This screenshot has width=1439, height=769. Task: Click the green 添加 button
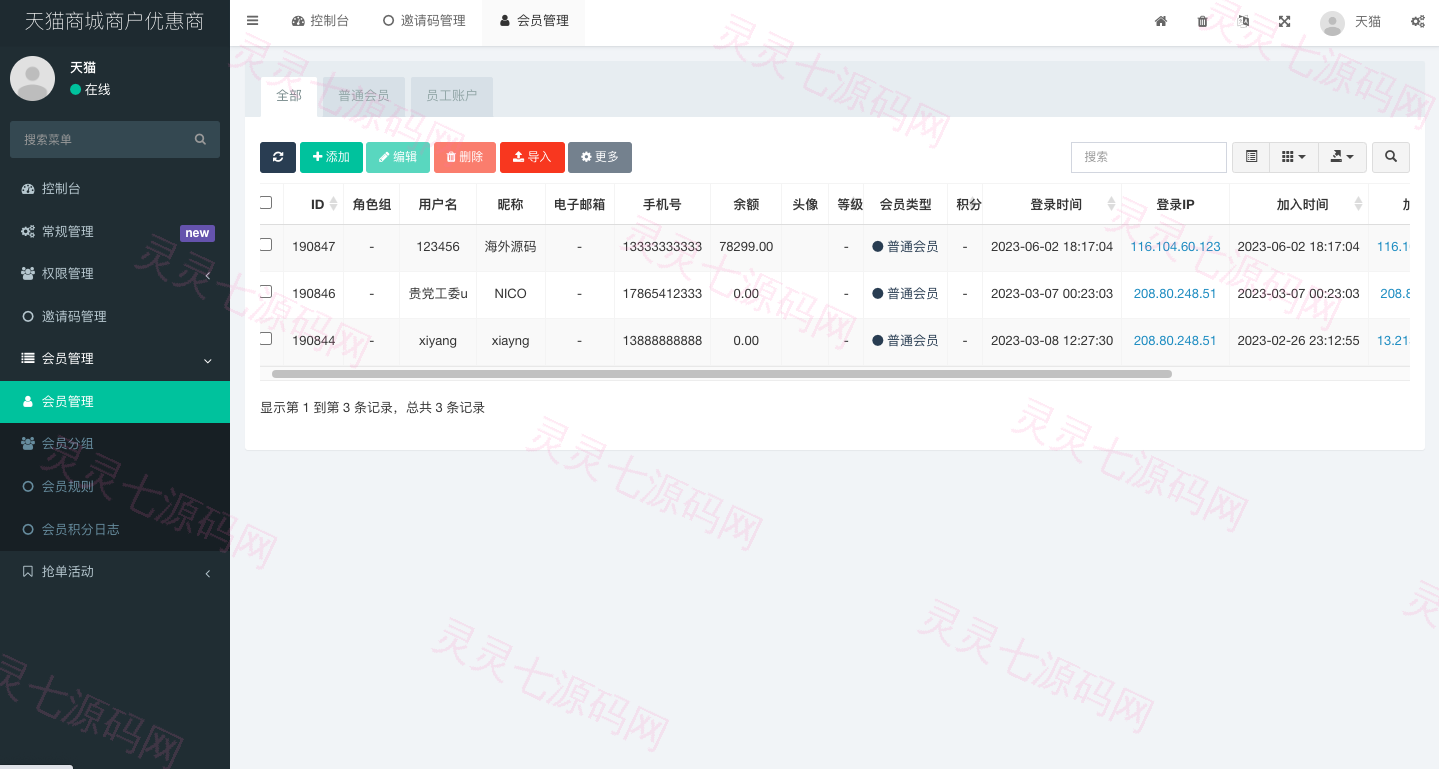tap(331, 157)
